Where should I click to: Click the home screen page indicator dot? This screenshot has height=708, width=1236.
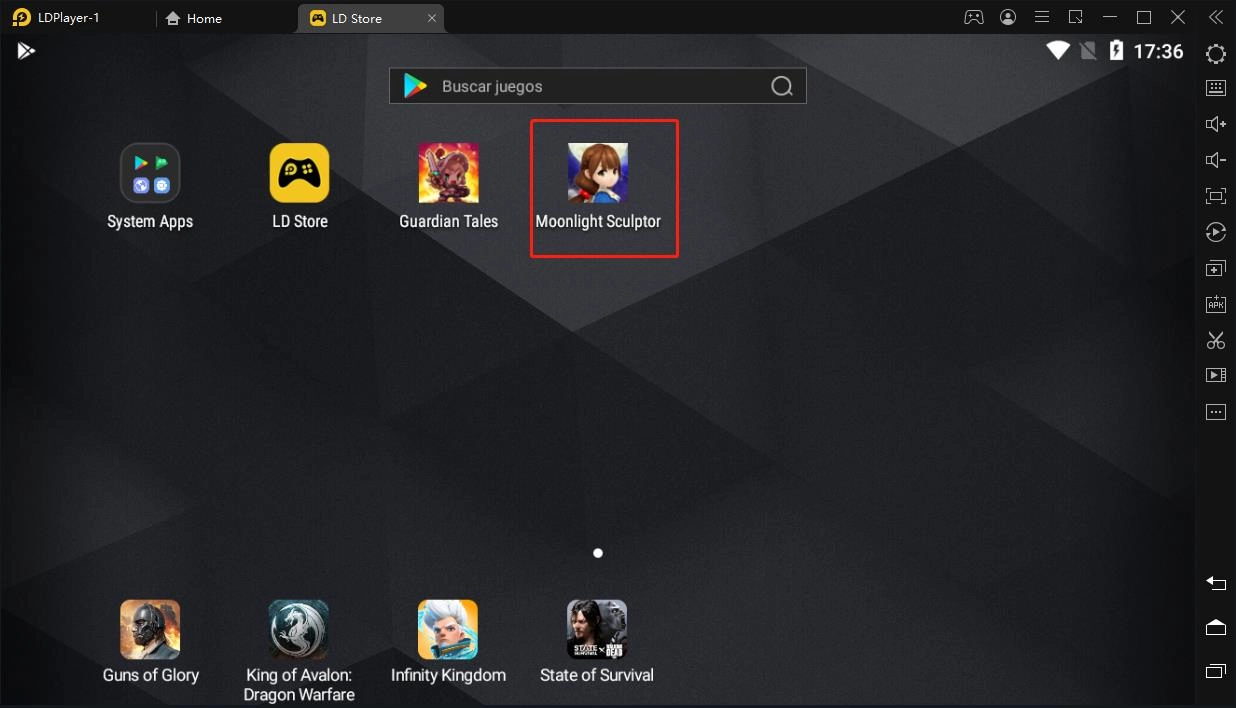pos(598,553)
